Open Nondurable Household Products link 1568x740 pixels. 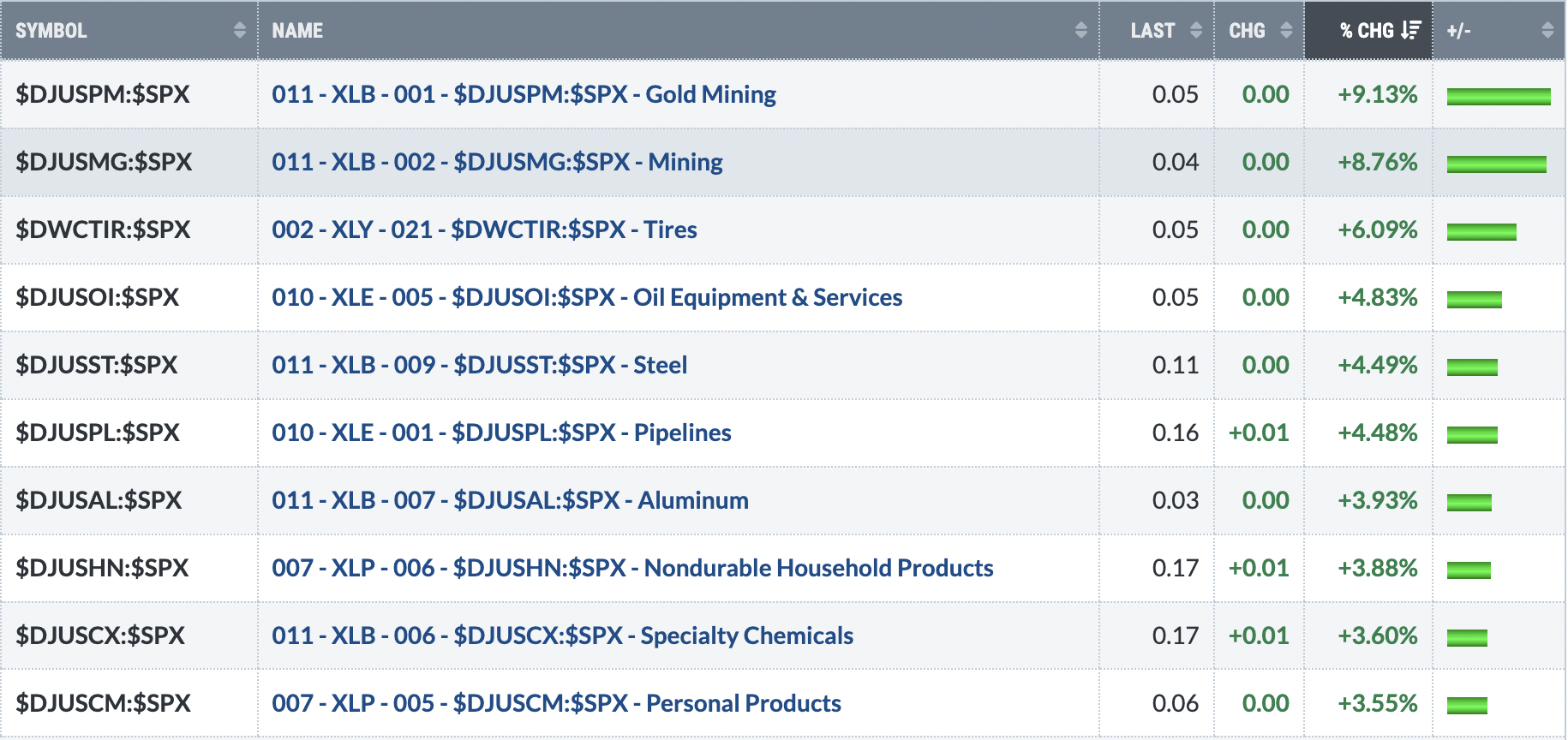633,568
